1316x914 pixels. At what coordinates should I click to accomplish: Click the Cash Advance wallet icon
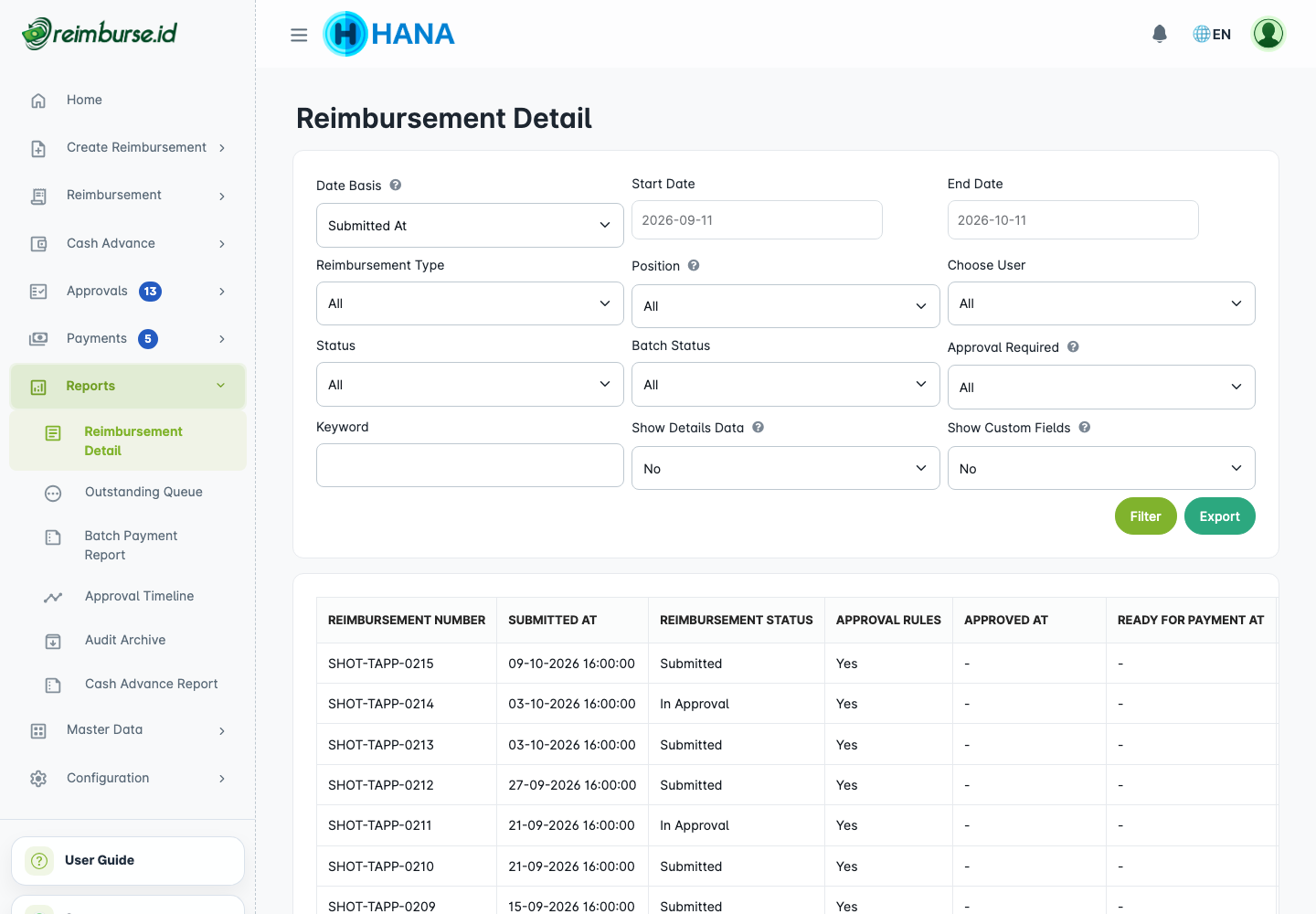point(38,244)
